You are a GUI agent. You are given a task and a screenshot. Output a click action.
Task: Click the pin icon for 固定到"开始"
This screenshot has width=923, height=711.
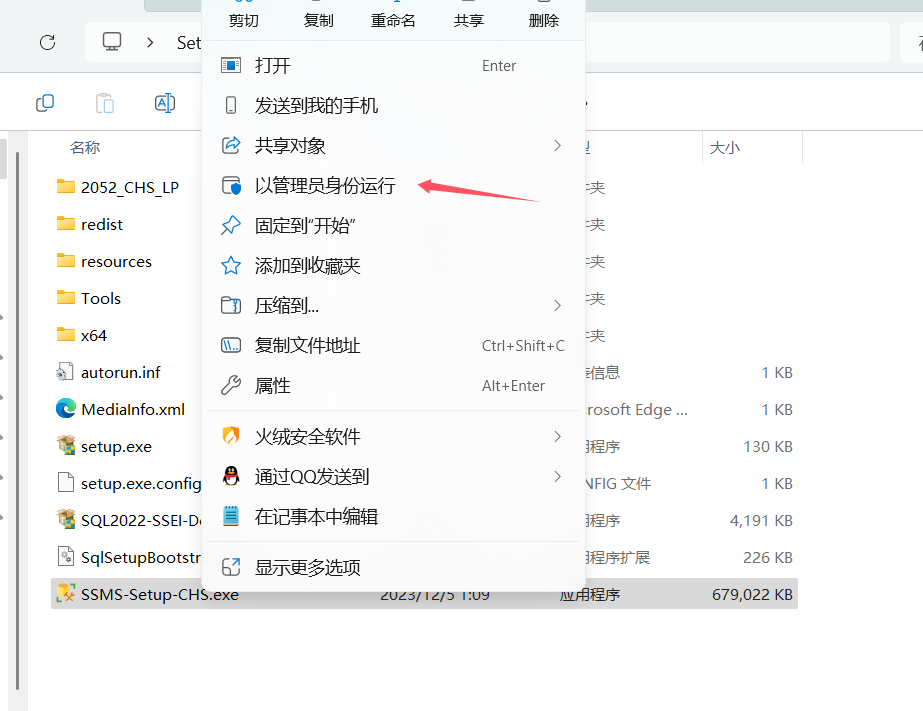pos(229,225)
